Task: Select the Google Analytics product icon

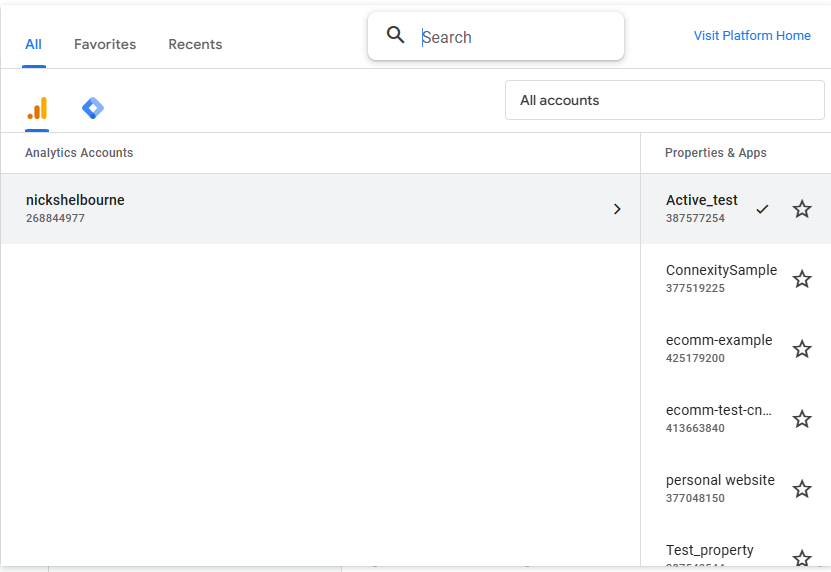Action: [x=37, y=108]
